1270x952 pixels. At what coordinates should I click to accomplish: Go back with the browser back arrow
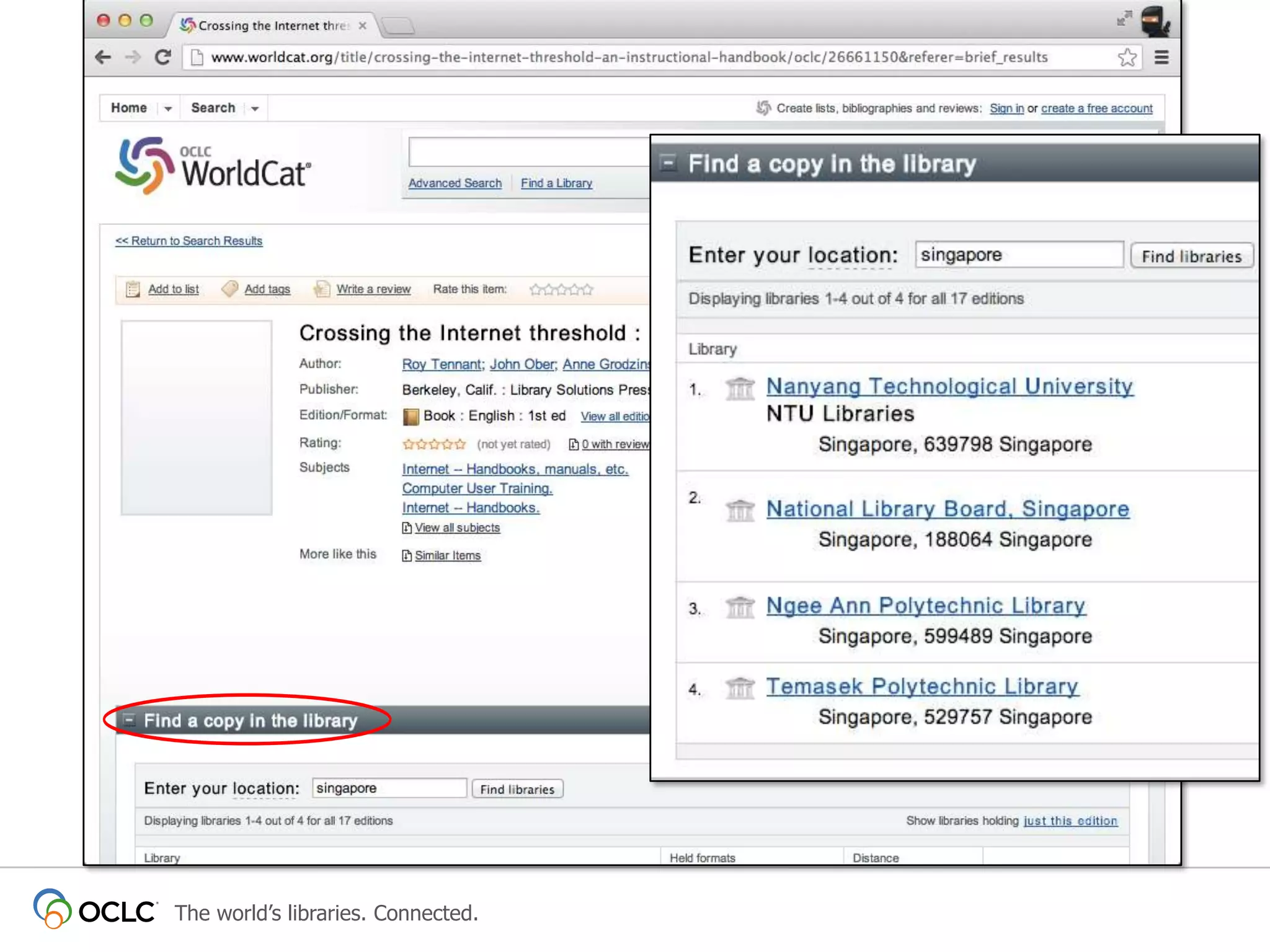tap(103, 58)
